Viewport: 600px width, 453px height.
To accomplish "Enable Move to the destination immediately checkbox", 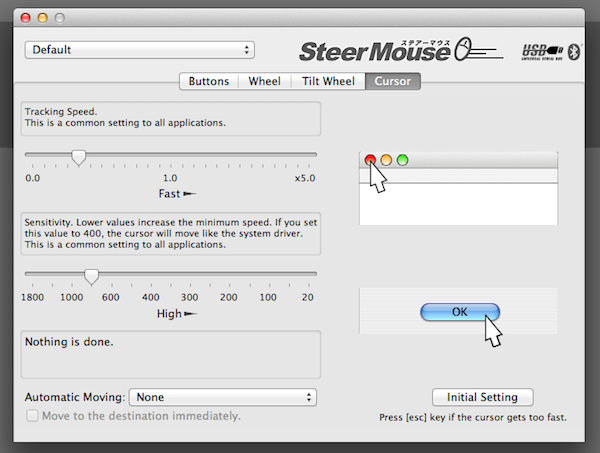I will 32,416.
